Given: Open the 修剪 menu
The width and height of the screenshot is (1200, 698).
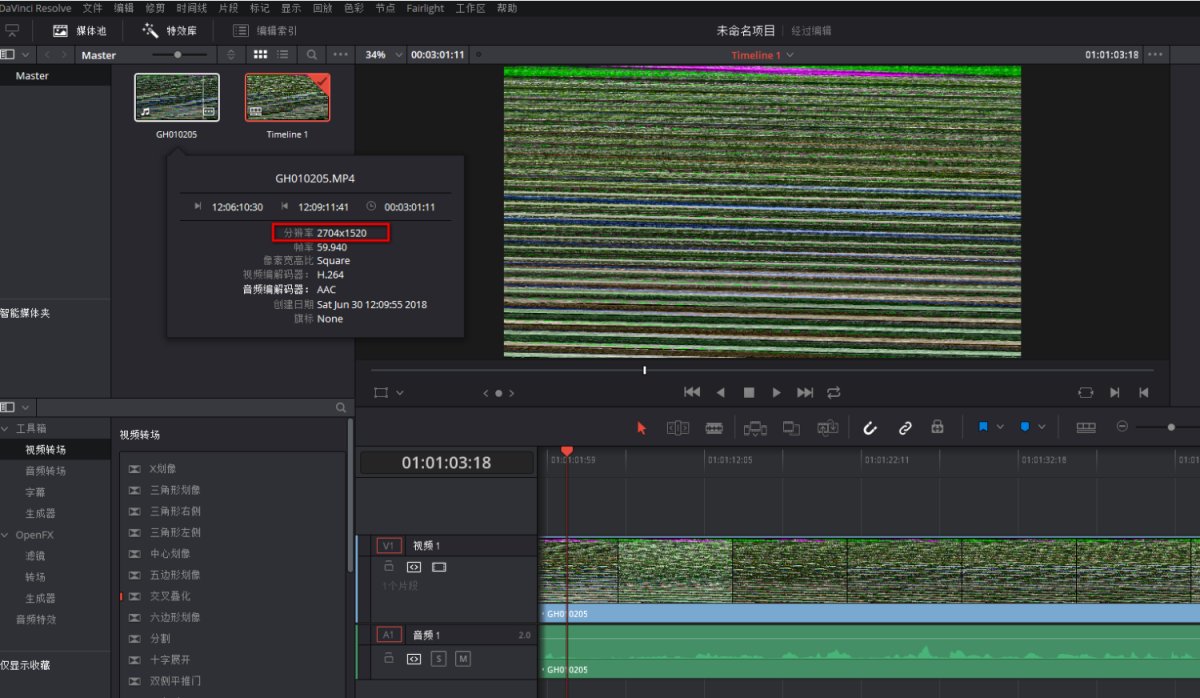Looking at the screenshot, I should pyautogui.click(x=155, y=8).
